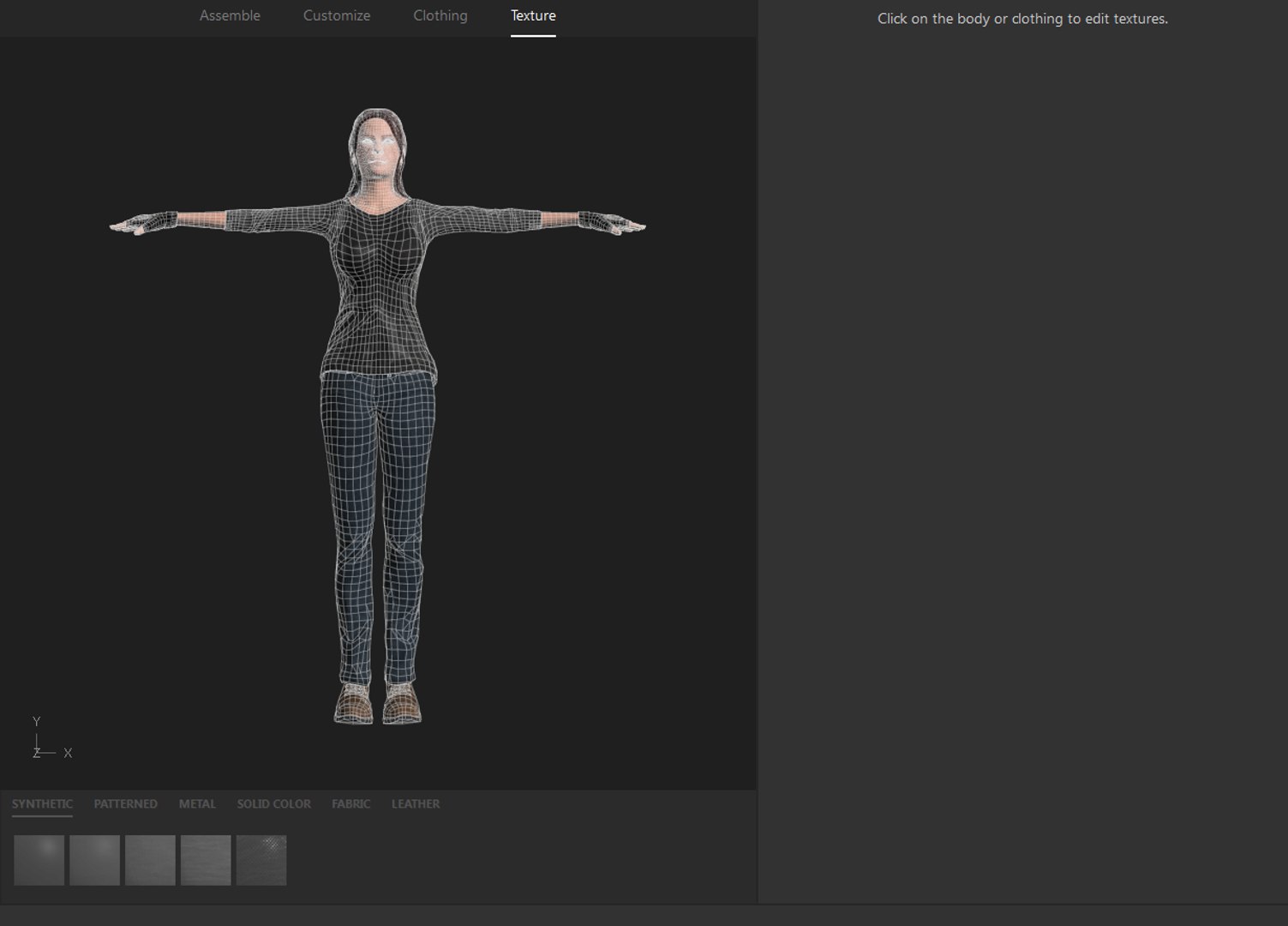Switch to Solid Color materials
The width and height of the screenshot is (1288, 926).
point(273,803)
